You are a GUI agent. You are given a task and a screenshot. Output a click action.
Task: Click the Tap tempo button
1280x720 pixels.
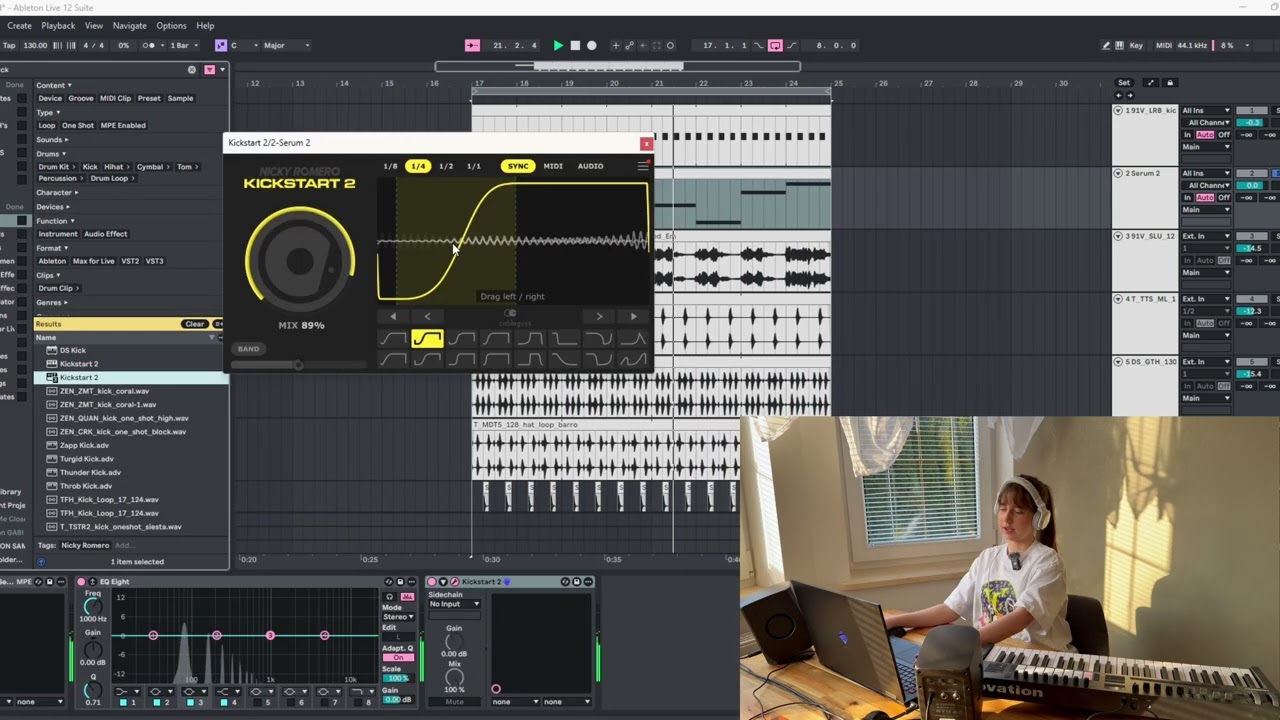coord(9,45)
